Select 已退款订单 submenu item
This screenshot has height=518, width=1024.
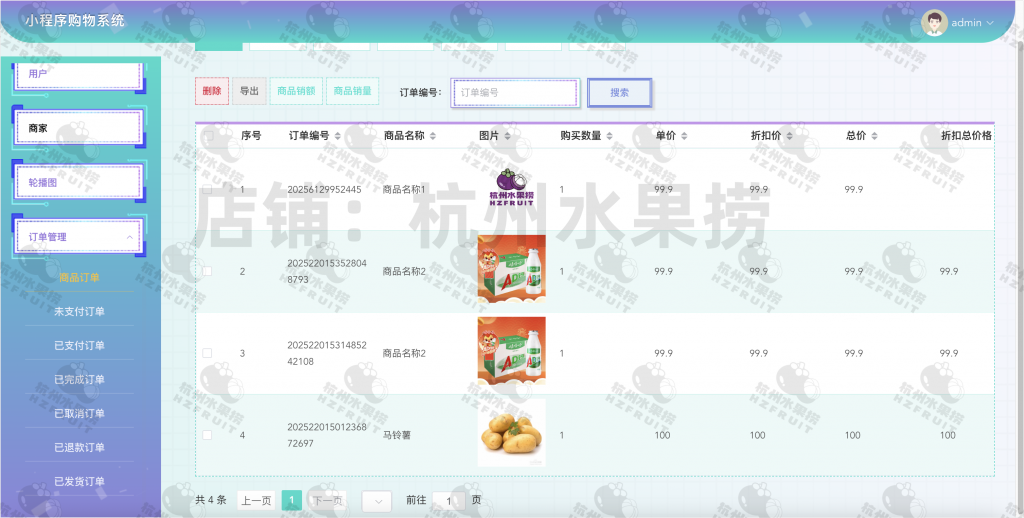79,447
